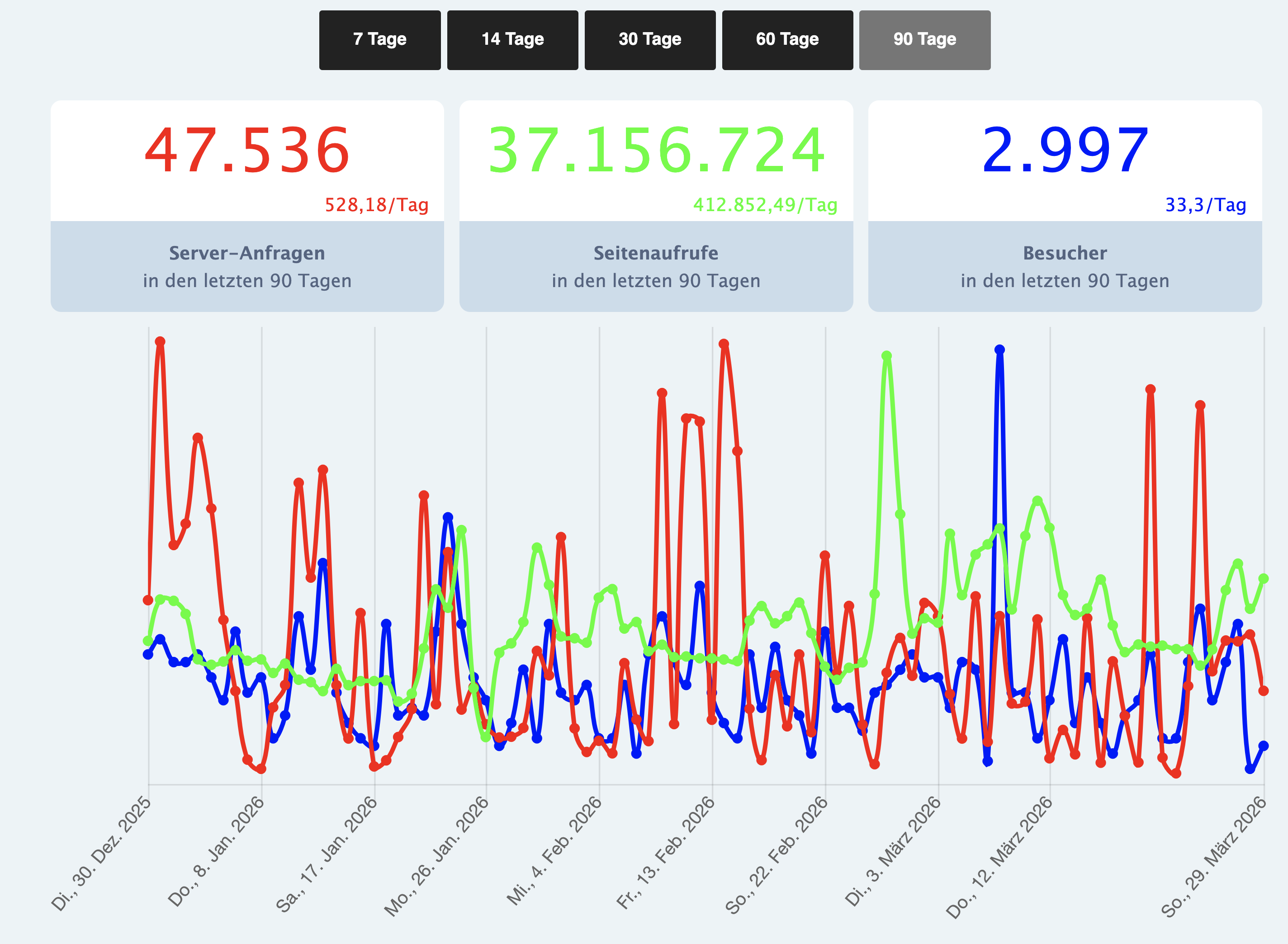Choose the 30 Tage time range
Screen dimensions: 1288x944
(x=649, y=40)
